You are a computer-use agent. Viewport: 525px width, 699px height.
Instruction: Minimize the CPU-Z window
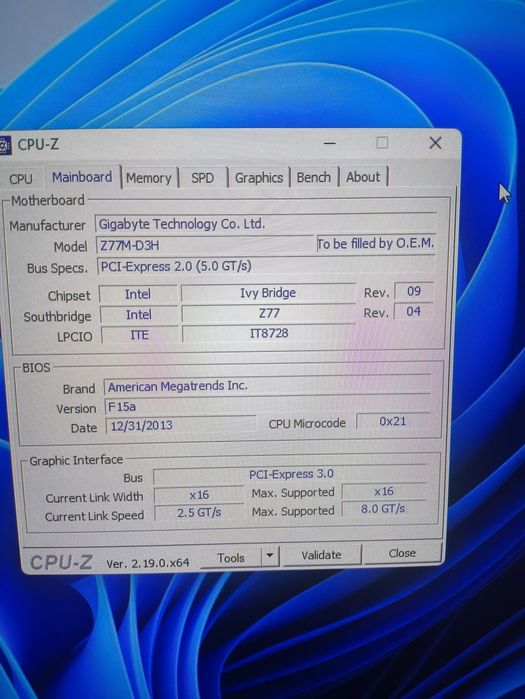pos(330,144)
